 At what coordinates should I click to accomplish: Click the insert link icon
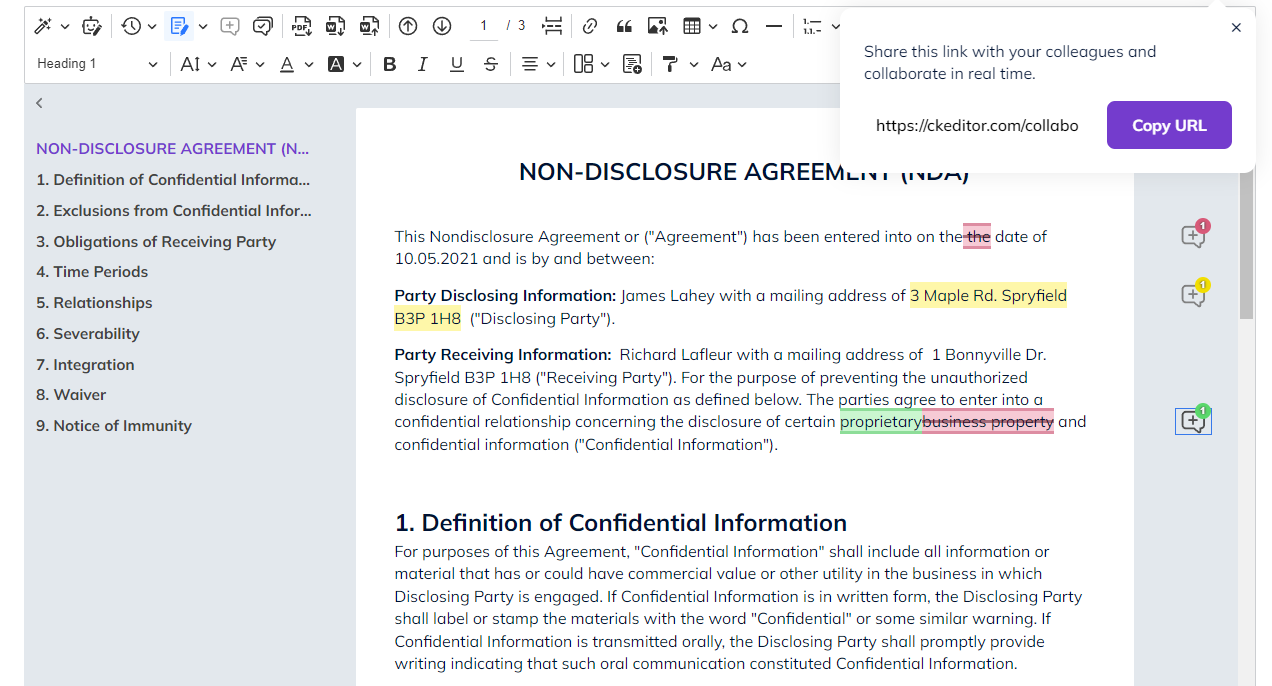(590, 26)
